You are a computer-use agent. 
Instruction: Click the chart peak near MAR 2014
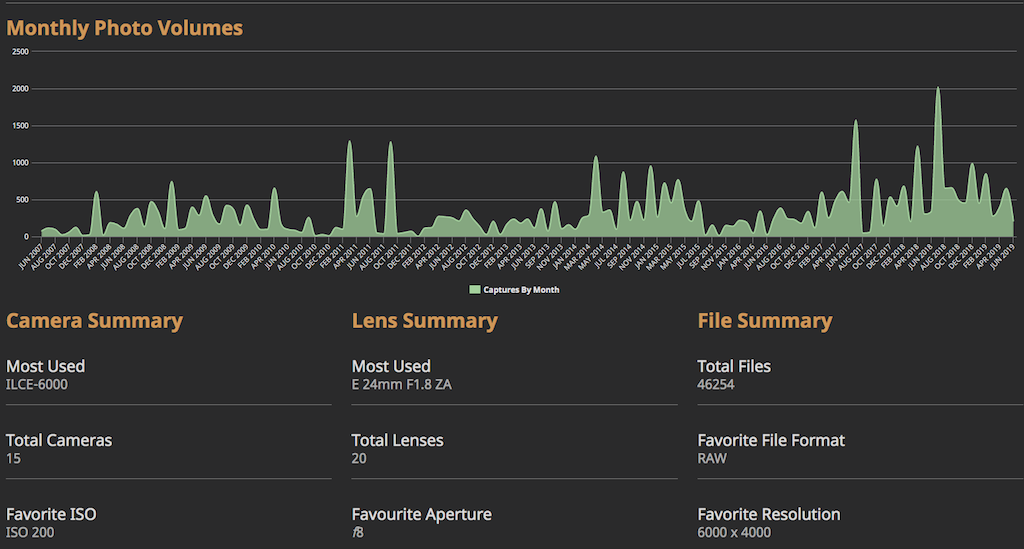(x=596, y=158)
